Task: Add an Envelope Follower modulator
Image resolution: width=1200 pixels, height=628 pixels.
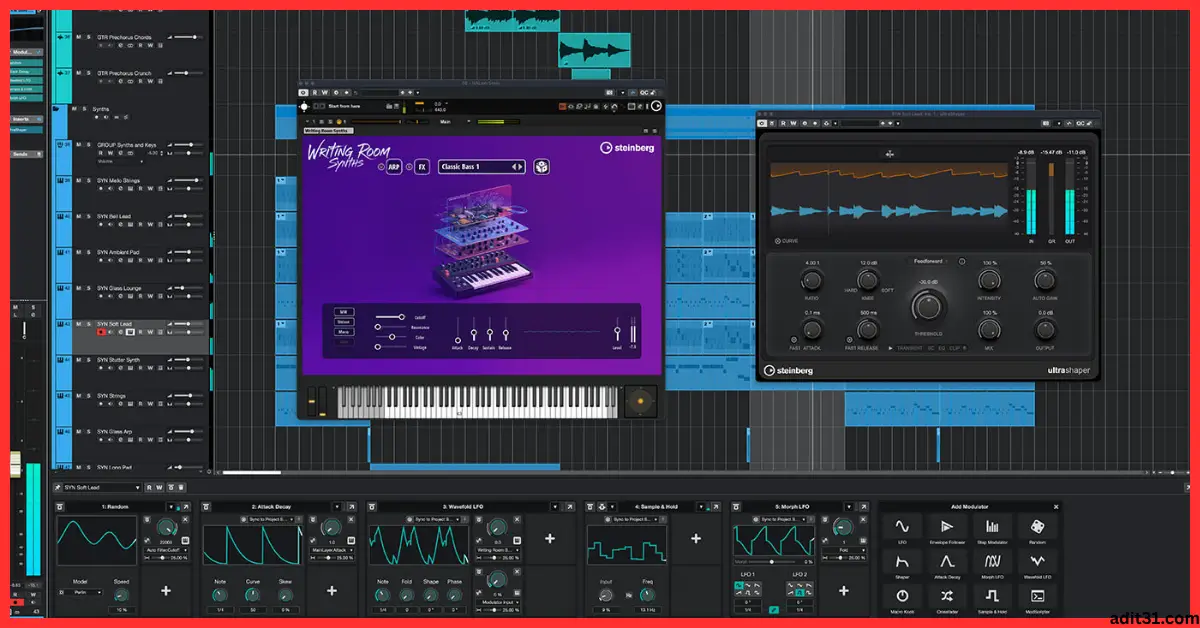Action: [x=947, y=529]
